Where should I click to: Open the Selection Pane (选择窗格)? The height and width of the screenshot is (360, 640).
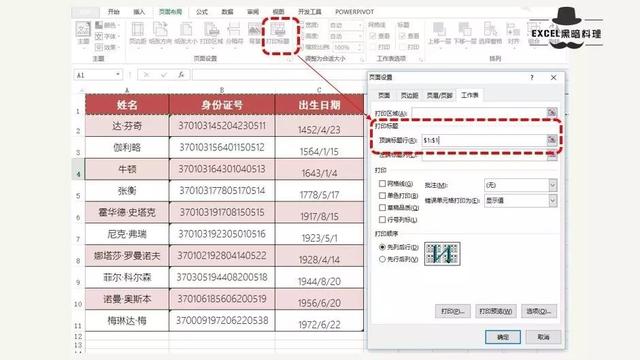point(490,33)
